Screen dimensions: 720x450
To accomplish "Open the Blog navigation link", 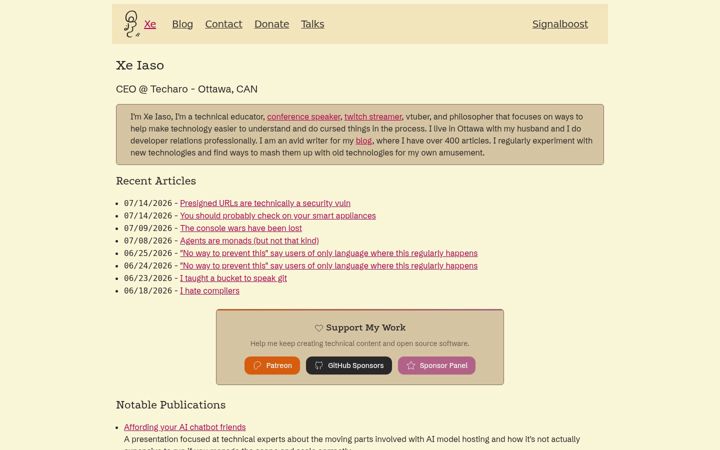I will point(182,24).
